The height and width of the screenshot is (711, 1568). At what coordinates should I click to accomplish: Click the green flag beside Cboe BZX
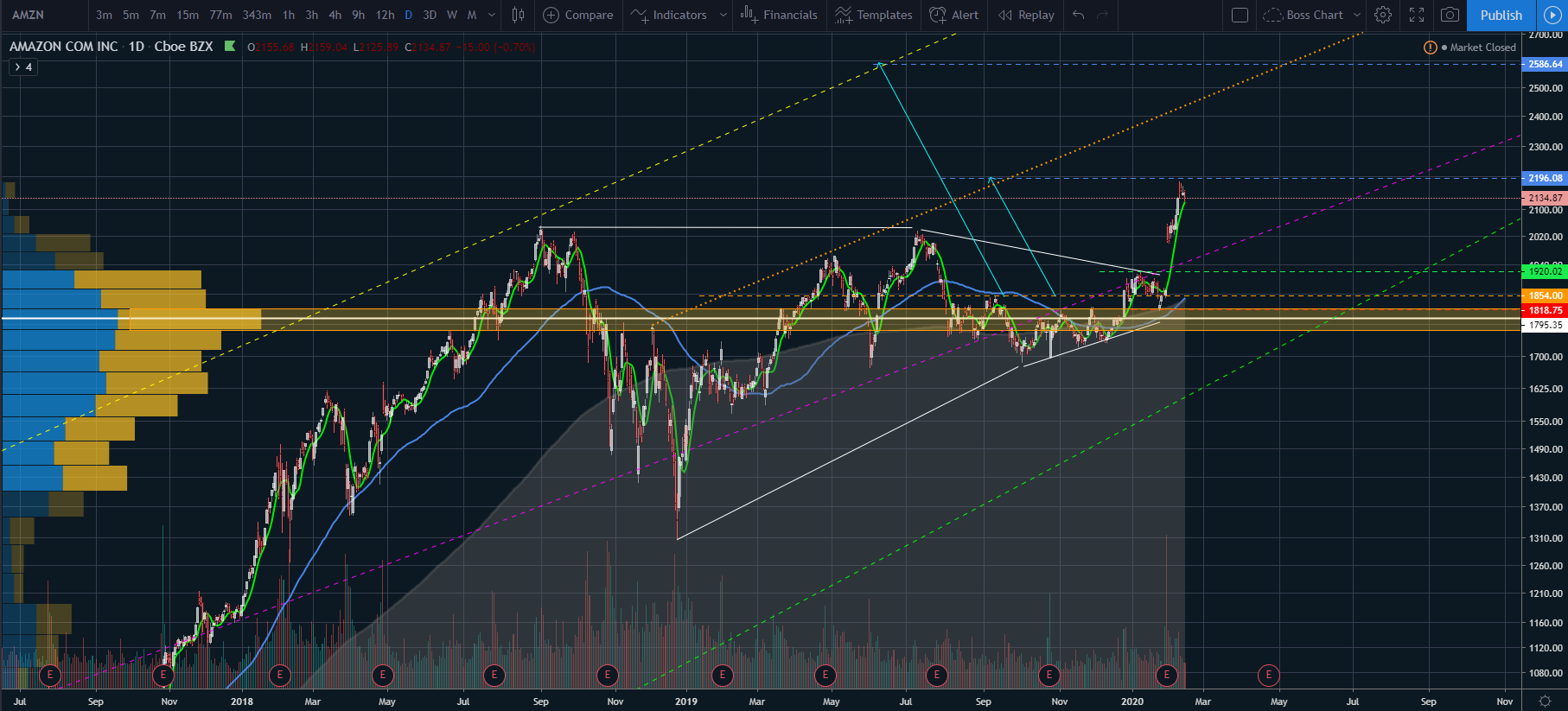(230, 46)
